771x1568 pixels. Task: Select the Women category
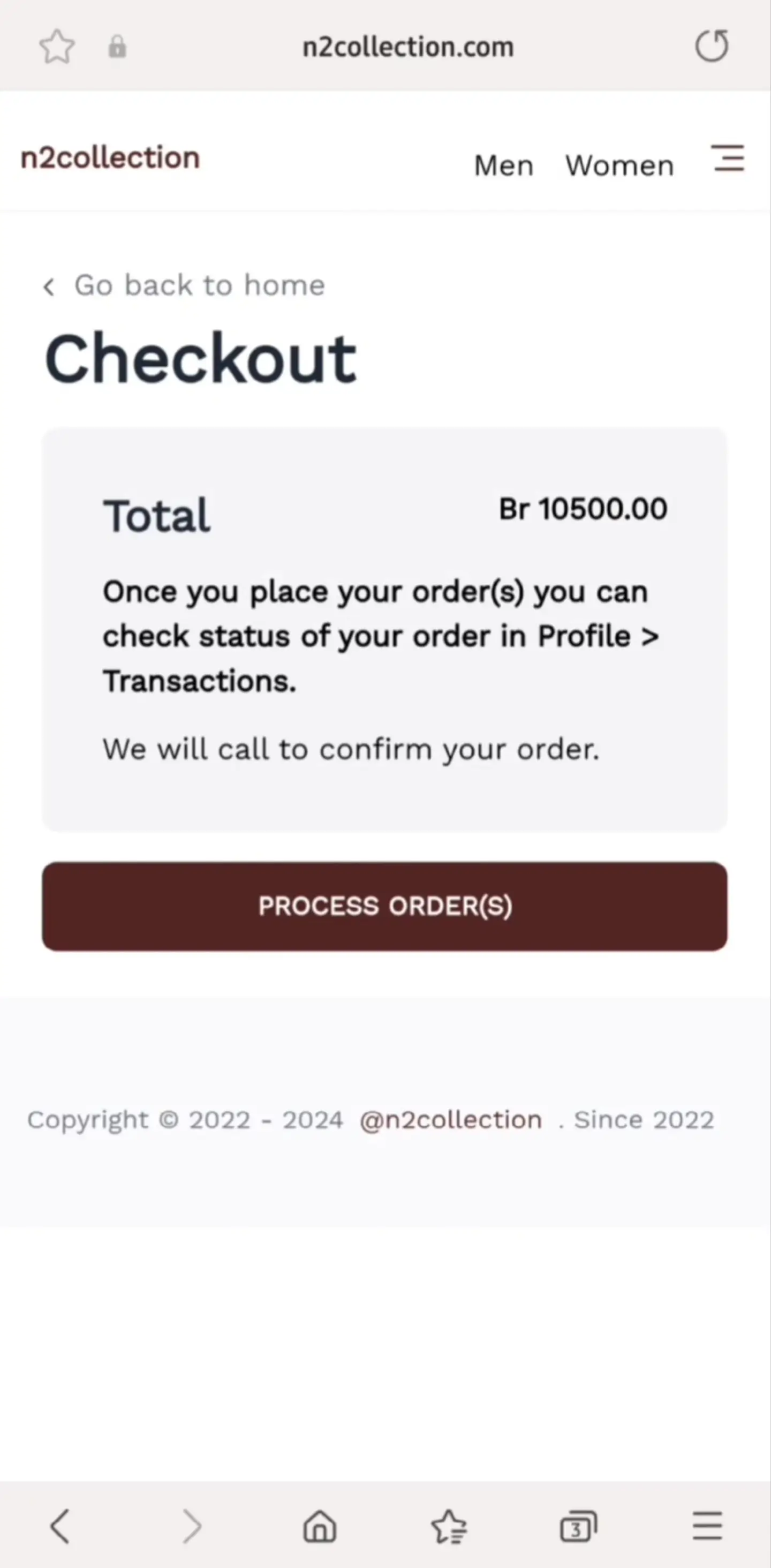[619, 165]
